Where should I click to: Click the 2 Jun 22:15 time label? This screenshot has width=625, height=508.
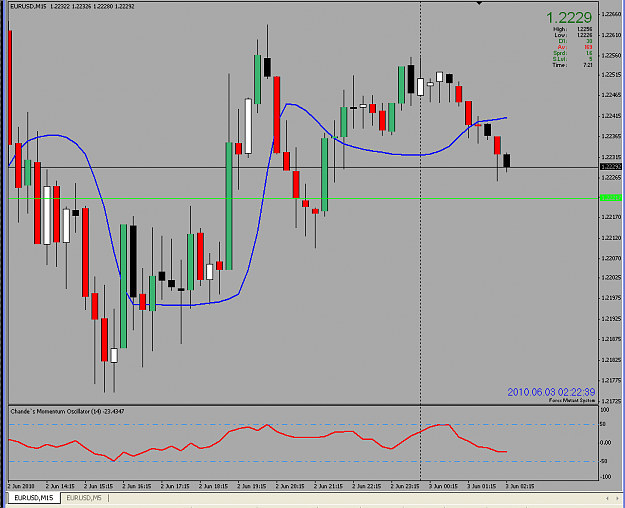tap(366, 486)
